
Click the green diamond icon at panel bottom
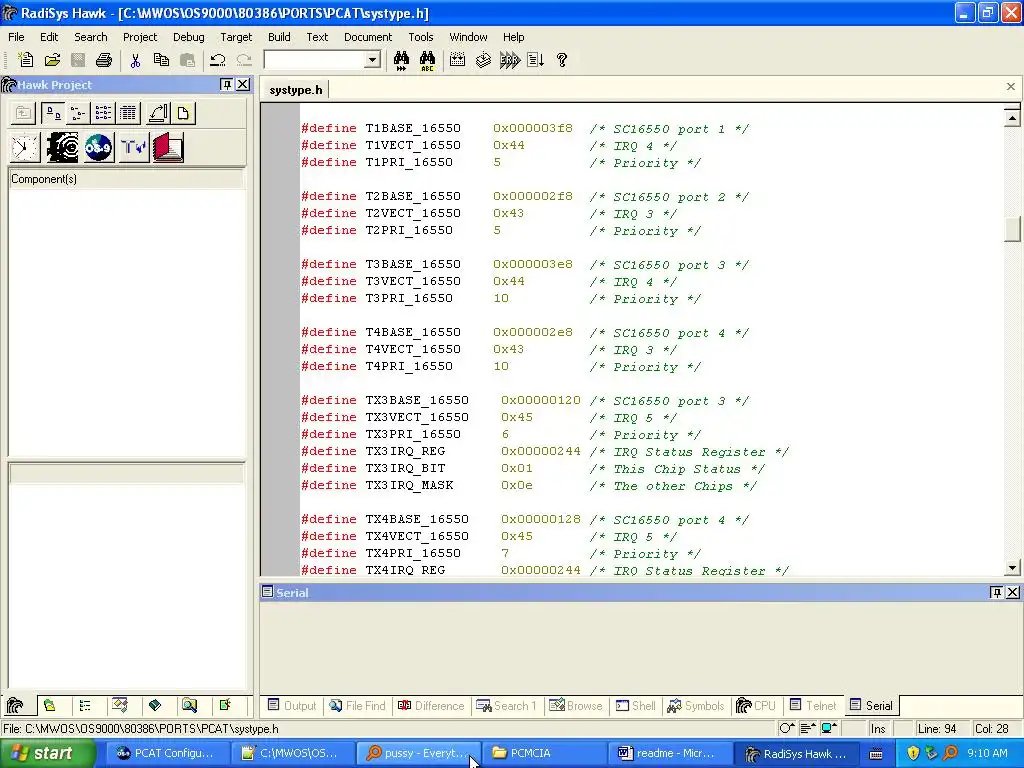[155, 705]
